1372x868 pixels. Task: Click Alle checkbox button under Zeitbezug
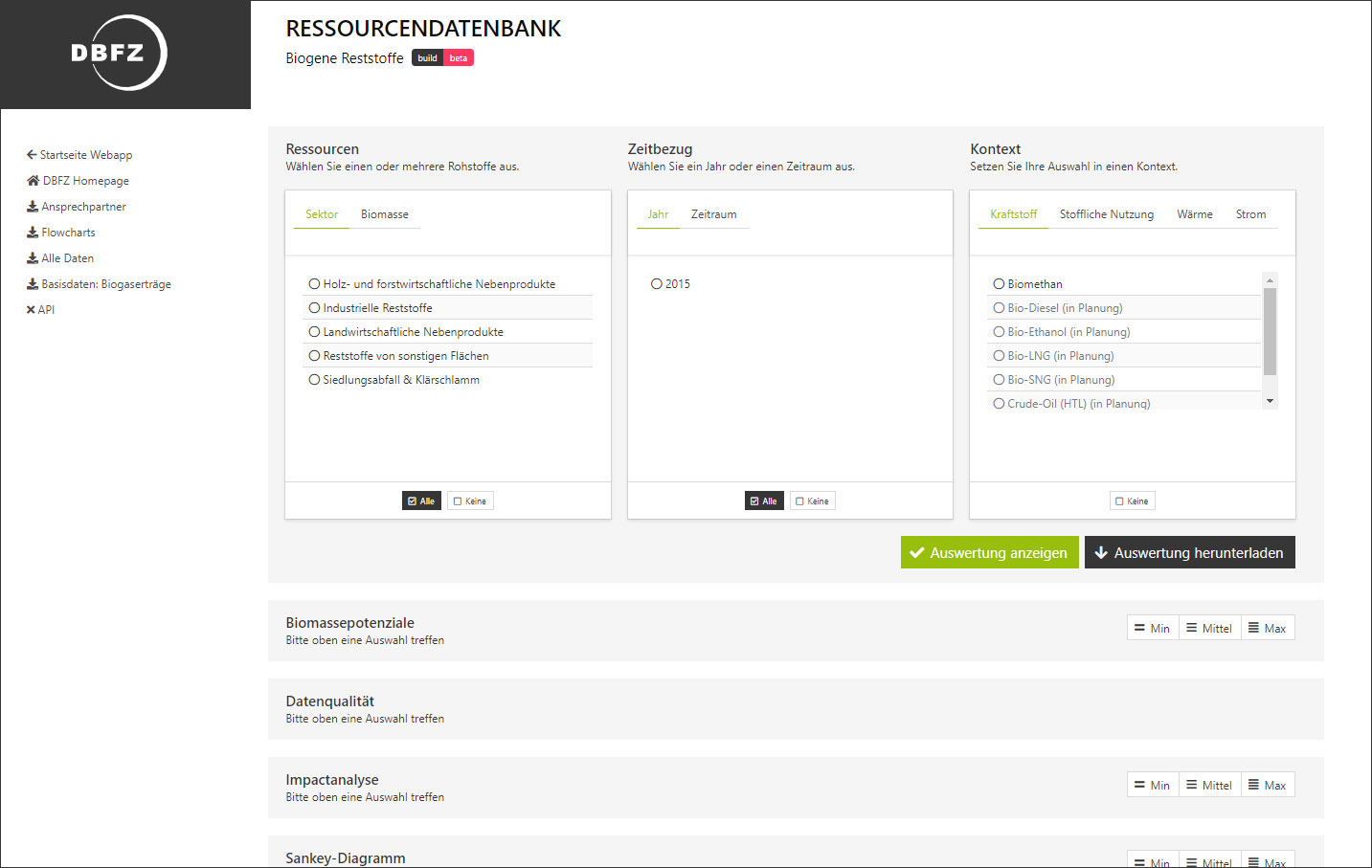[x=764, y=501]
